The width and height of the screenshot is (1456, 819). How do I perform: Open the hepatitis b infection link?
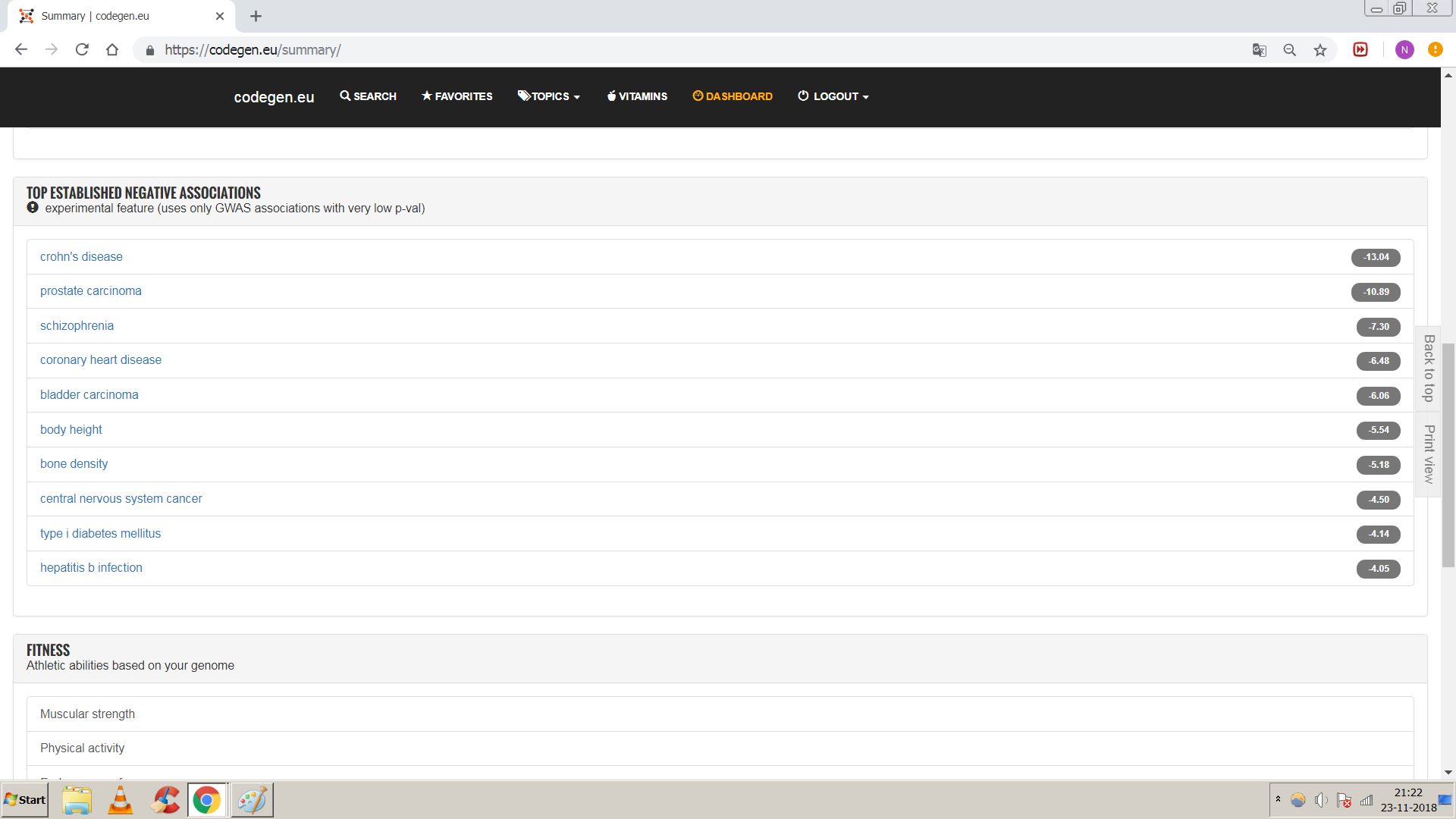91,568
